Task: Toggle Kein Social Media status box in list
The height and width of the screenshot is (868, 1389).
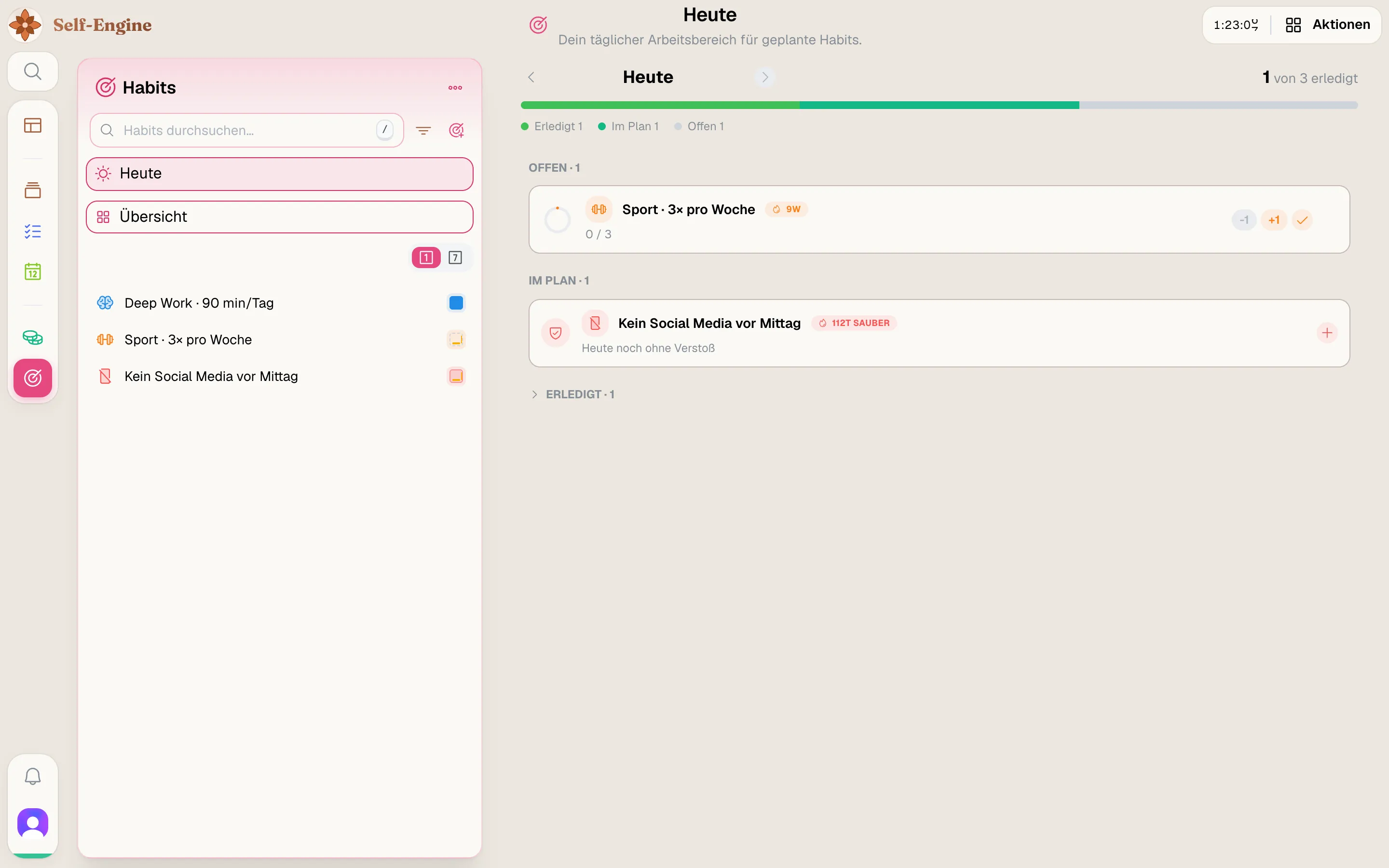Action: point(456,377)
